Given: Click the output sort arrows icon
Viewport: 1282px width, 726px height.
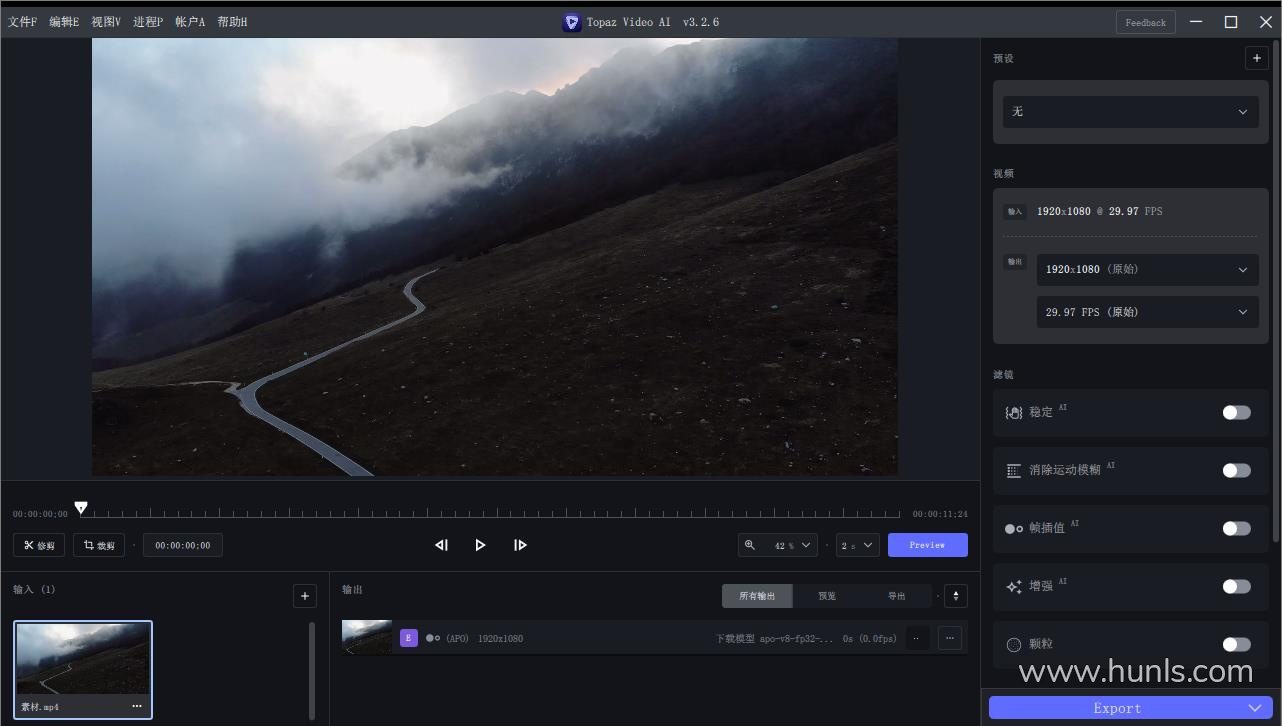Looking at the screenshot, I should point(955,596).
